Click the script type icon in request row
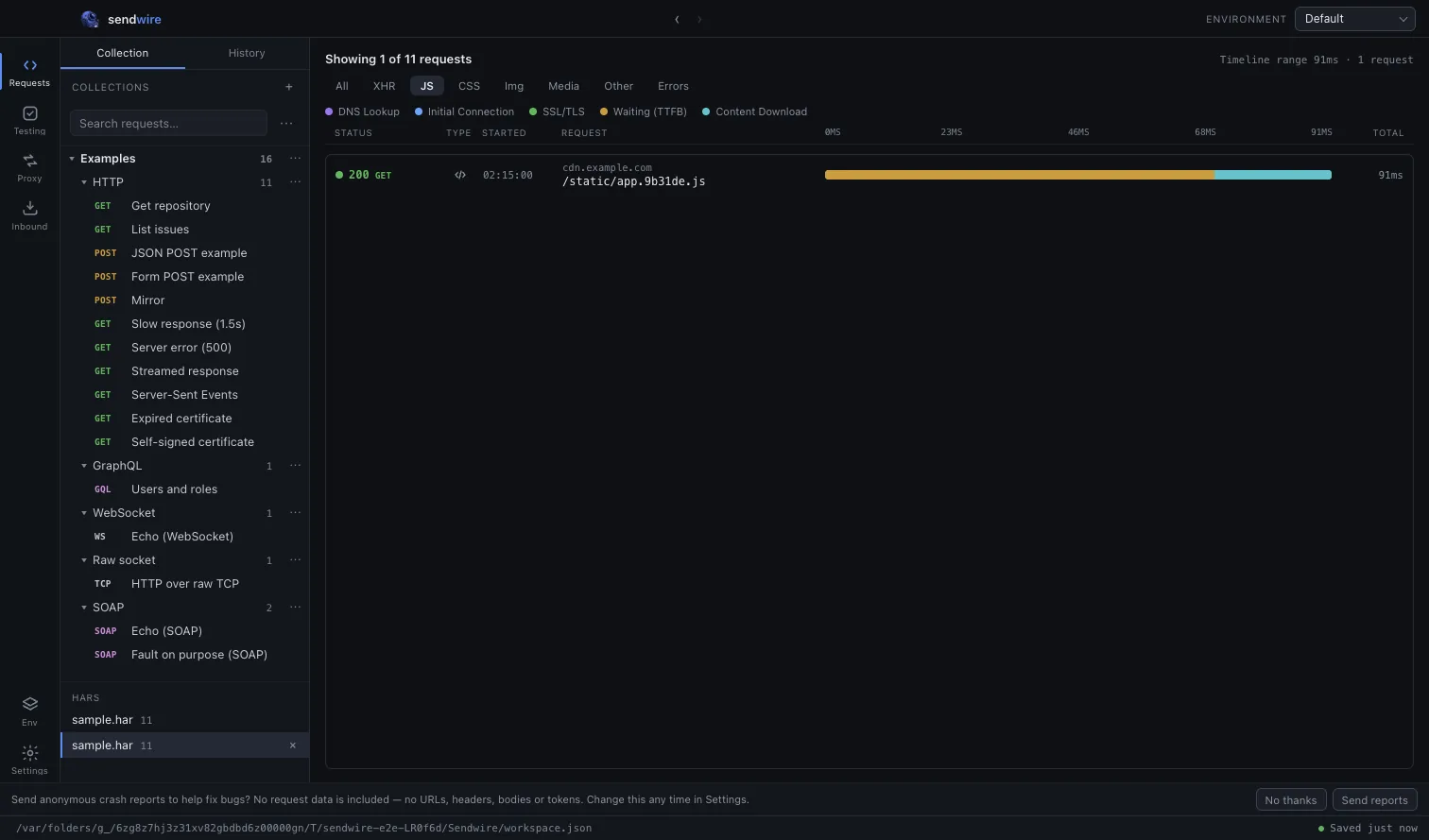This screenshot has height=840, width=1429. (x=460, y=175)
